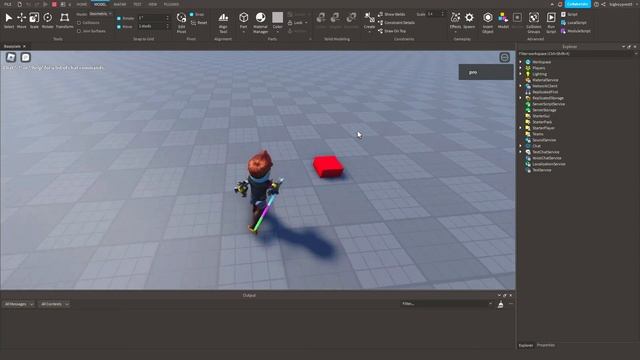The height and width of the screenshot is (360, 640).
Task: Switch to the TEST ribbon tab
Action: pos(137,4)
